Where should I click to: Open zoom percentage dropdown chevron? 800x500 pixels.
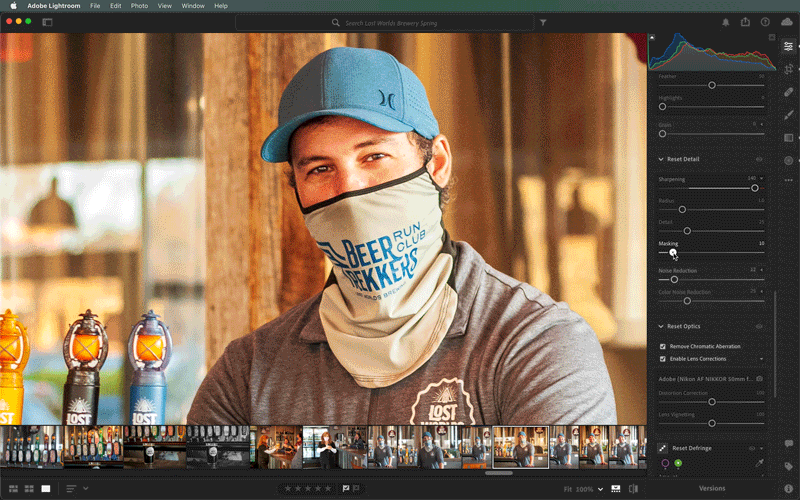point(601,489)
